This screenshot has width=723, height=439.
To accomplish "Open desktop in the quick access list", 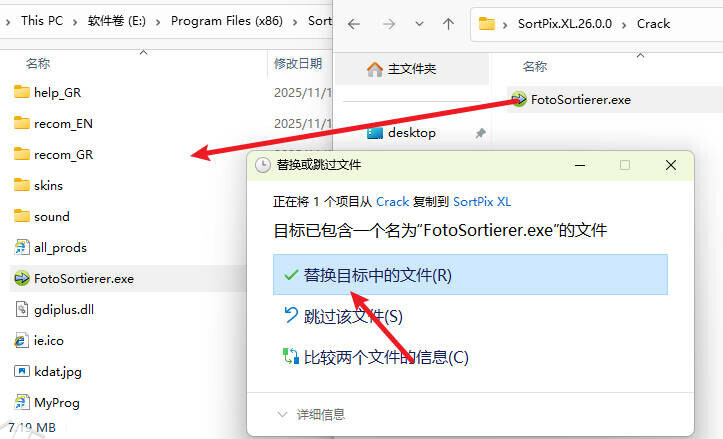I will (411, 132).
